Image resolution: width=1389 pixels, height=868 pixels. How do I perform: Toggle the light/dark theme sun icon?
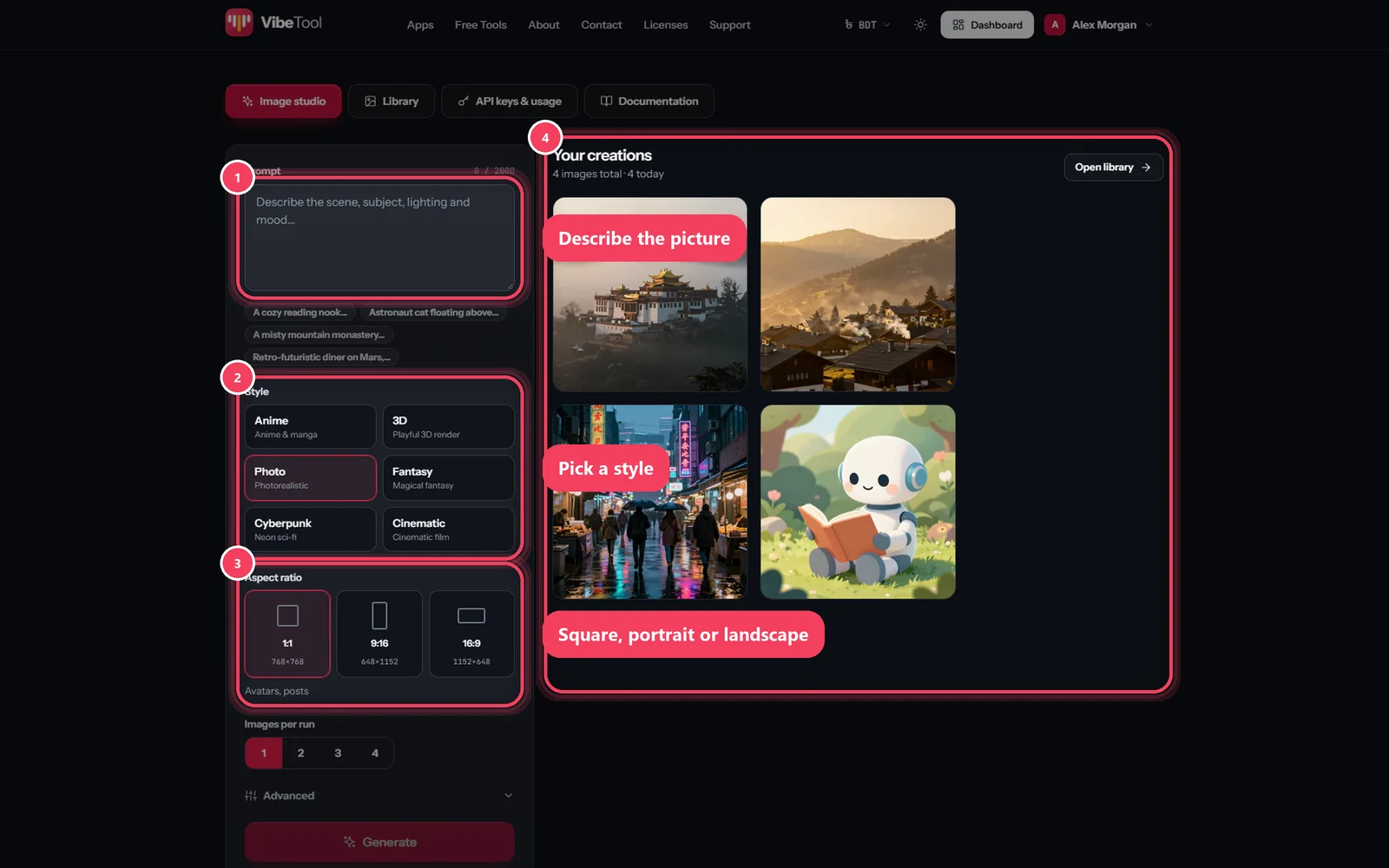coord(920,25)
